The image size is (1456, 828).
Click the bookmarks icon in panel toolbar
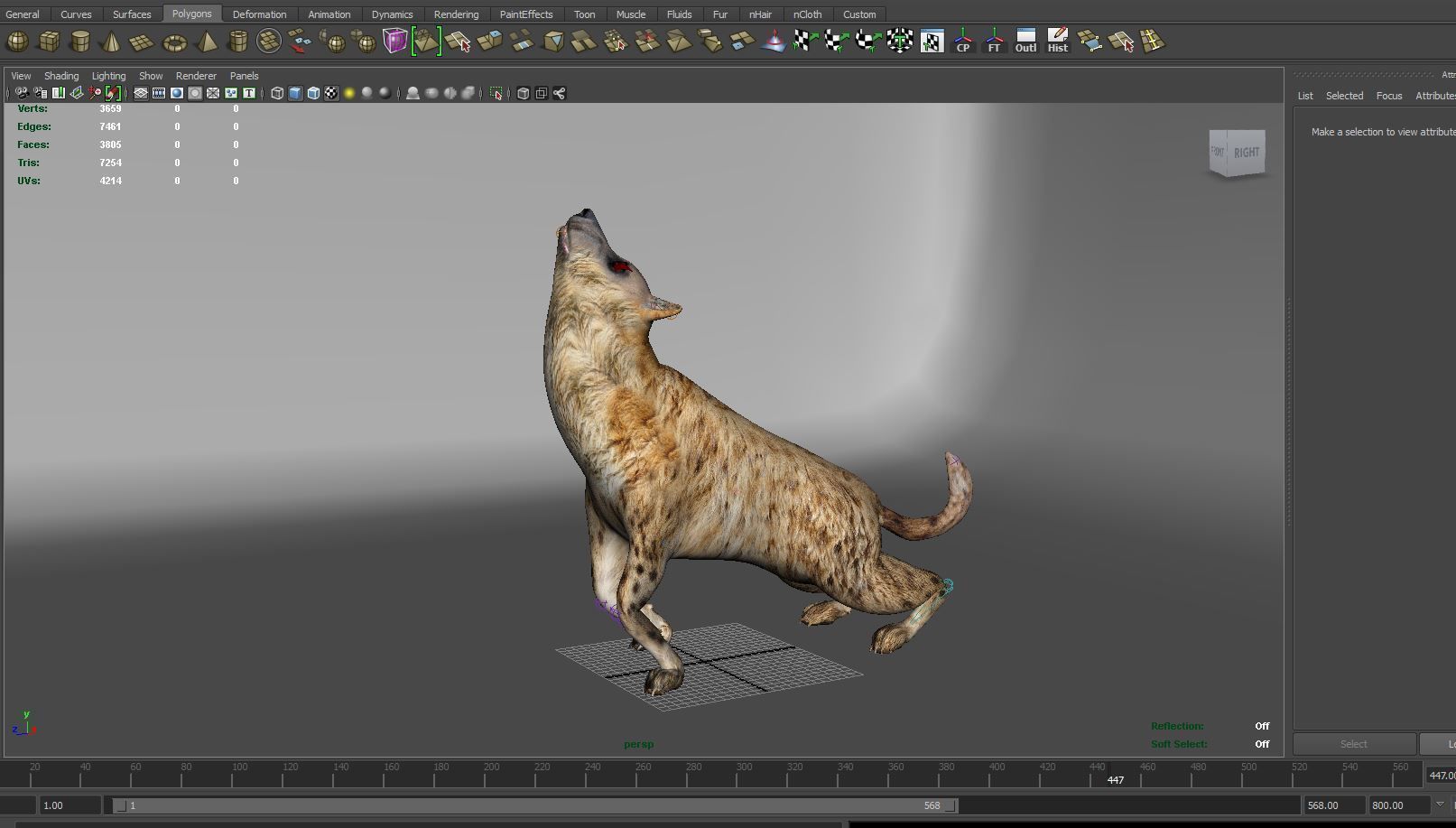tap(58, 93)
